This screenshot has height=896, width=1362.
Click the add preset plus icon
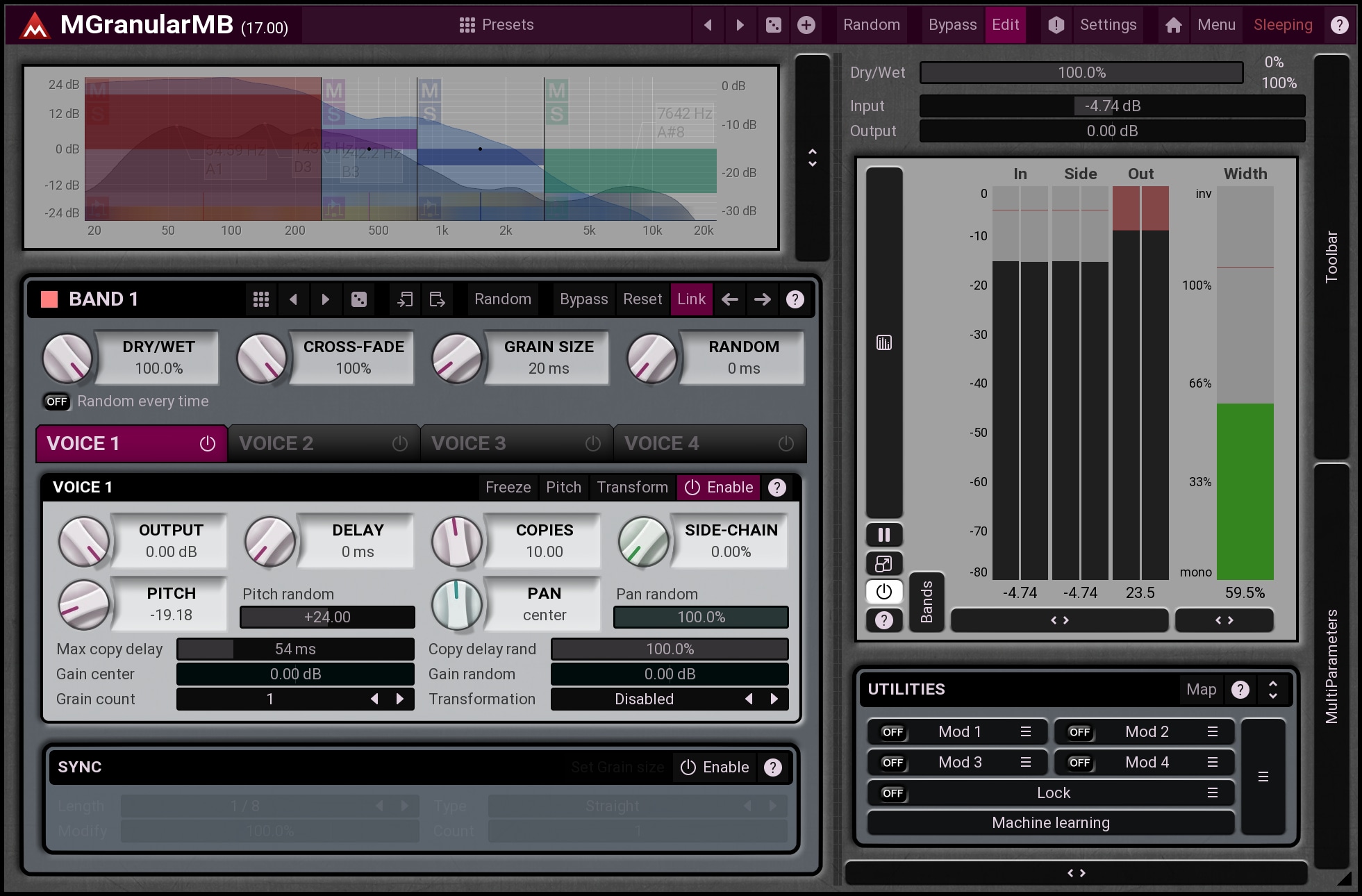[806, 25]
